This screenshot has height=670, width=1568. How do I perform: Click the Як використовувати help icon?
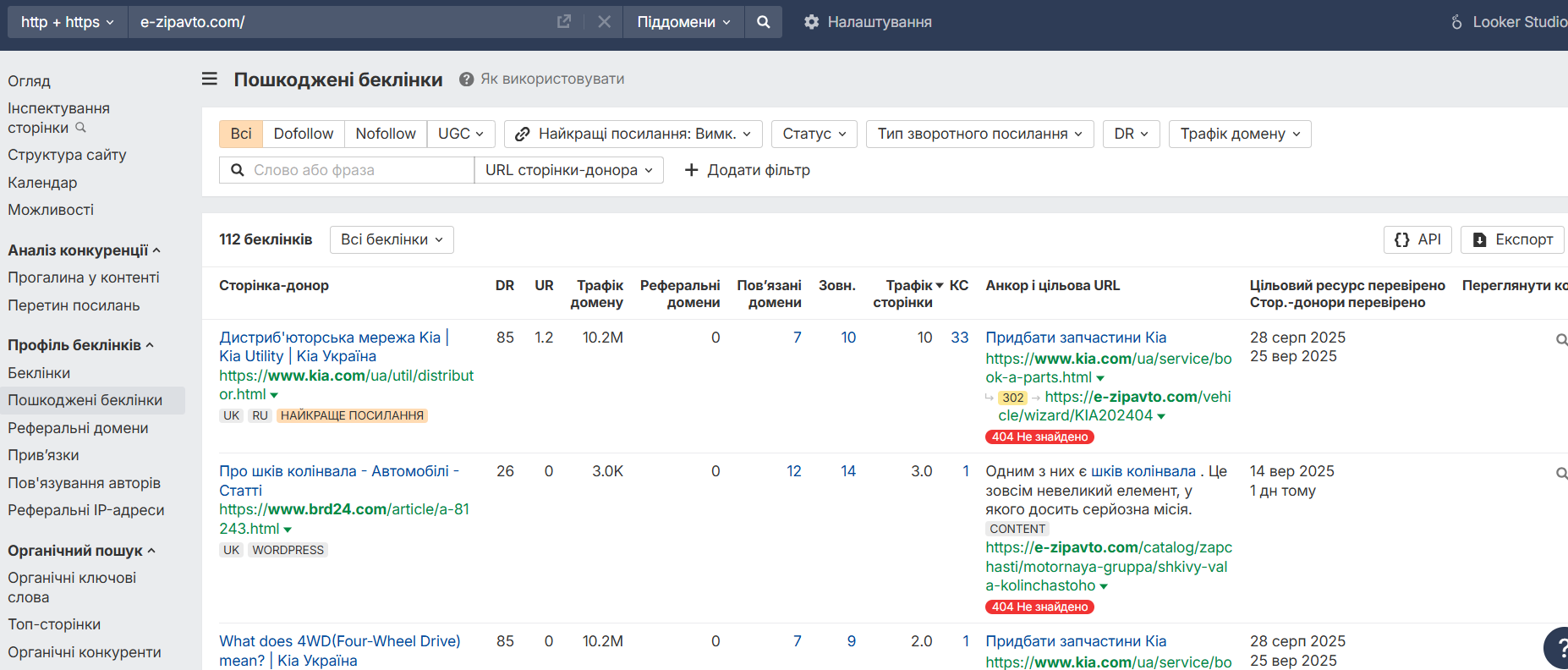pyautogui.click(x=466, y=79)
